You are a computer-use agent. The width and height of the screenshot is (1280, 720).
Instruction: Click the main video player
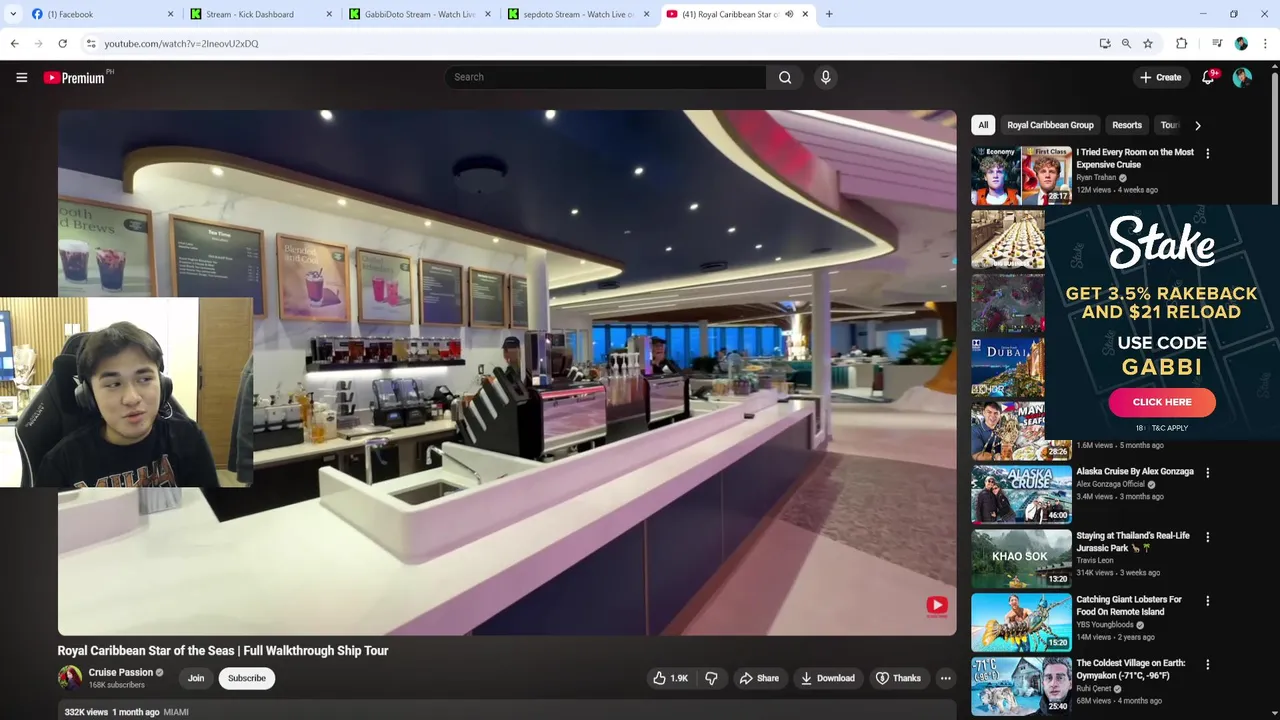pyautogui.click(x=507, y=372)
